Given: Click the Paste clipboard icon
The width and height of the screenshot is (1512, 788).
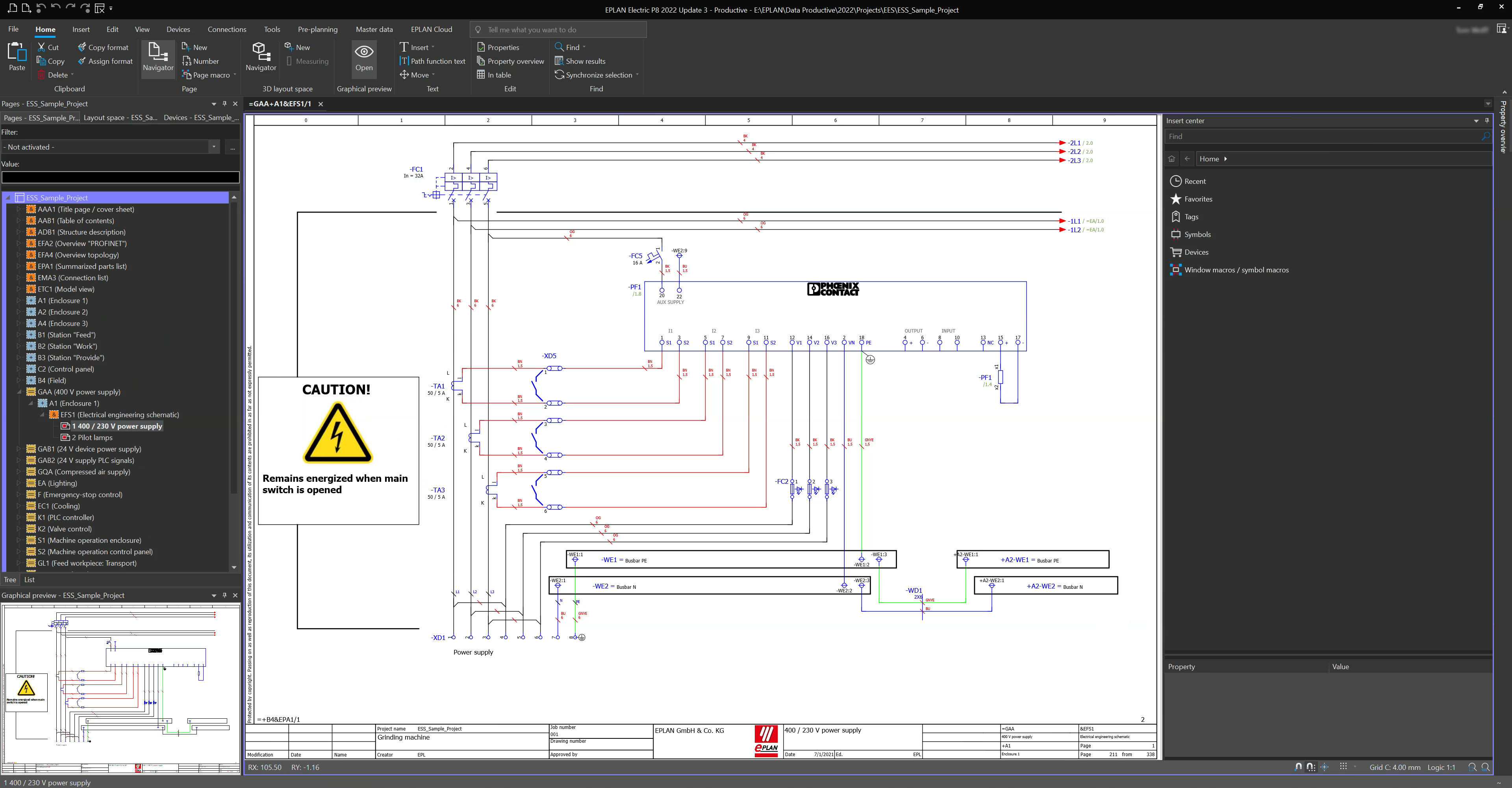Looking at the screenshot, I should click(x=17, y=57).
